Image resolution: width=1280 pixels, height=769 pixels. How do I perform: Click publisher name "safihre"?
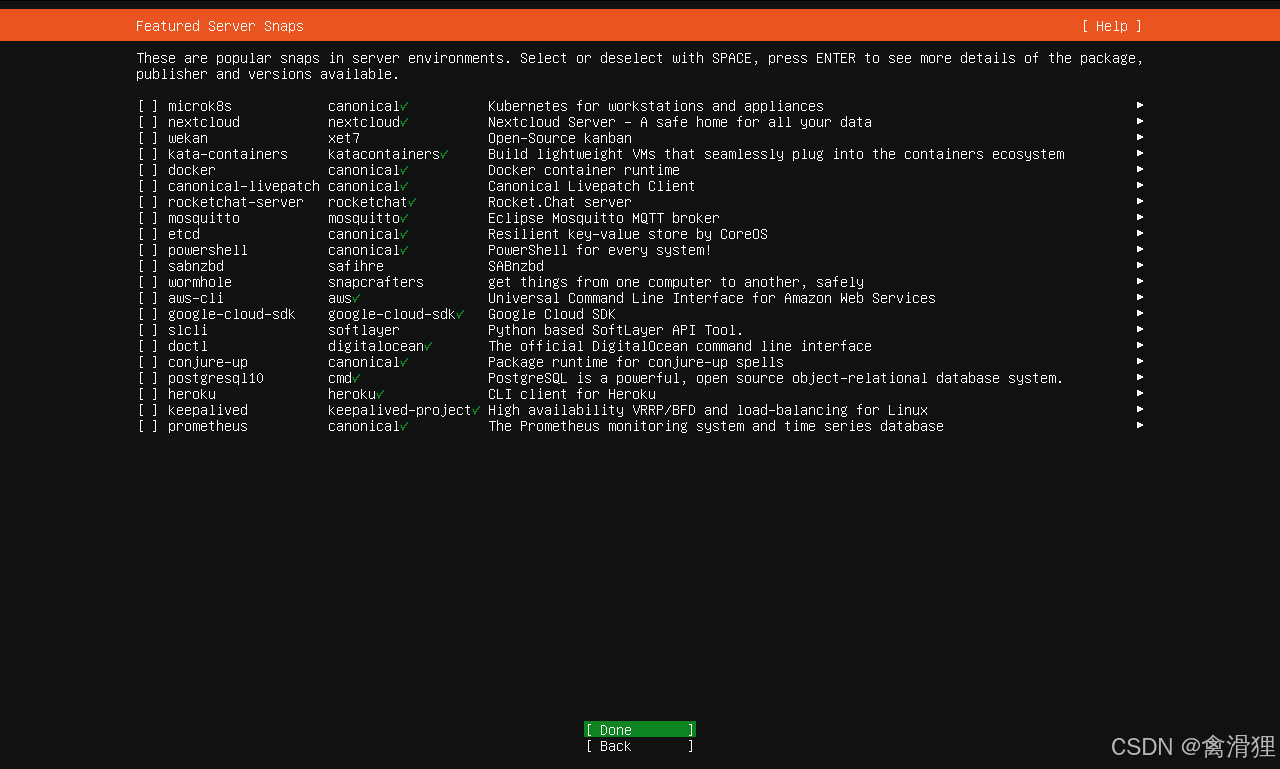(356, 266)
